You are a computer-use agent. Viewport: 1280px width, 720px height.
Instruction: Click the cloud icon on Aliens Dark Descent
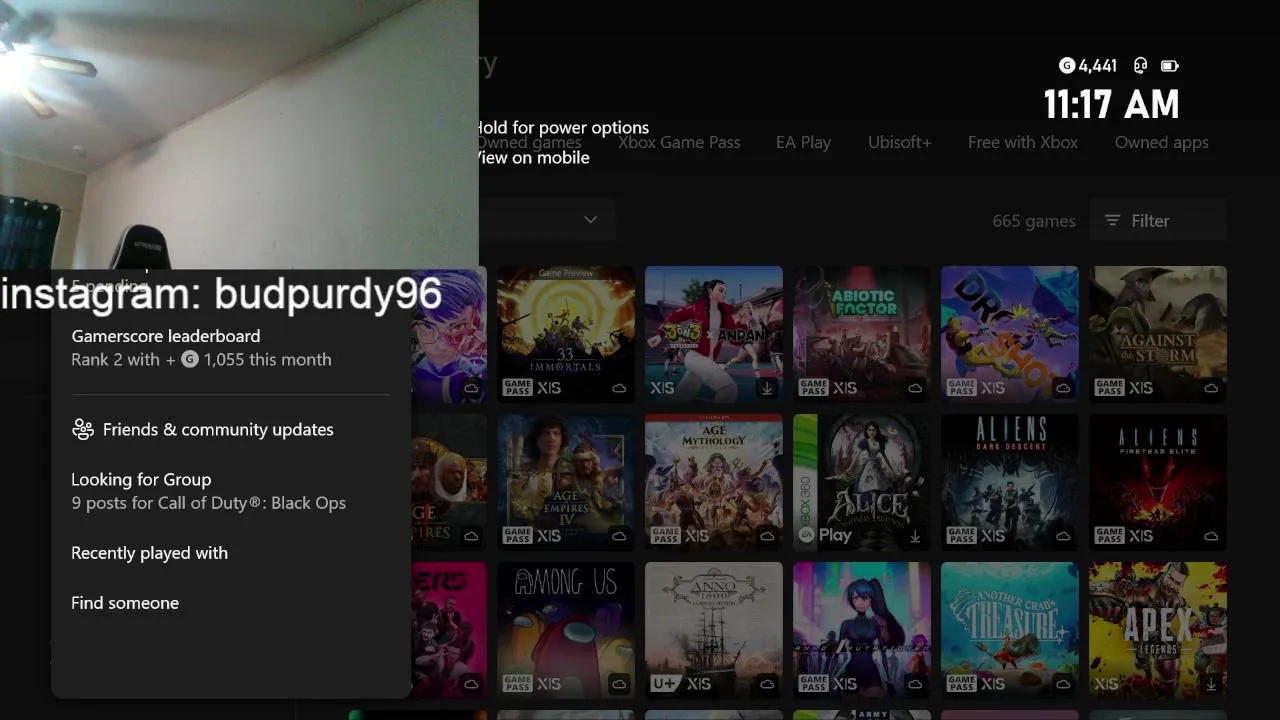1063,536
